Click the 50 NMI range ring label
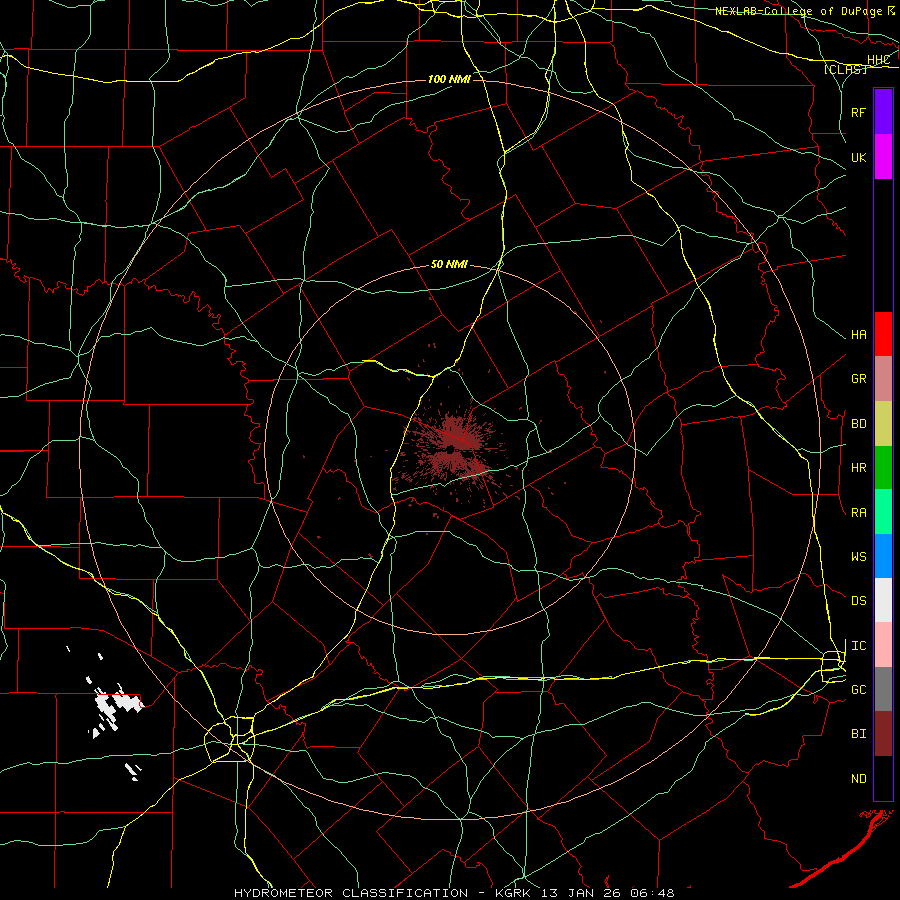This screenshot has width=900, height=900. (x=449, y=264)
